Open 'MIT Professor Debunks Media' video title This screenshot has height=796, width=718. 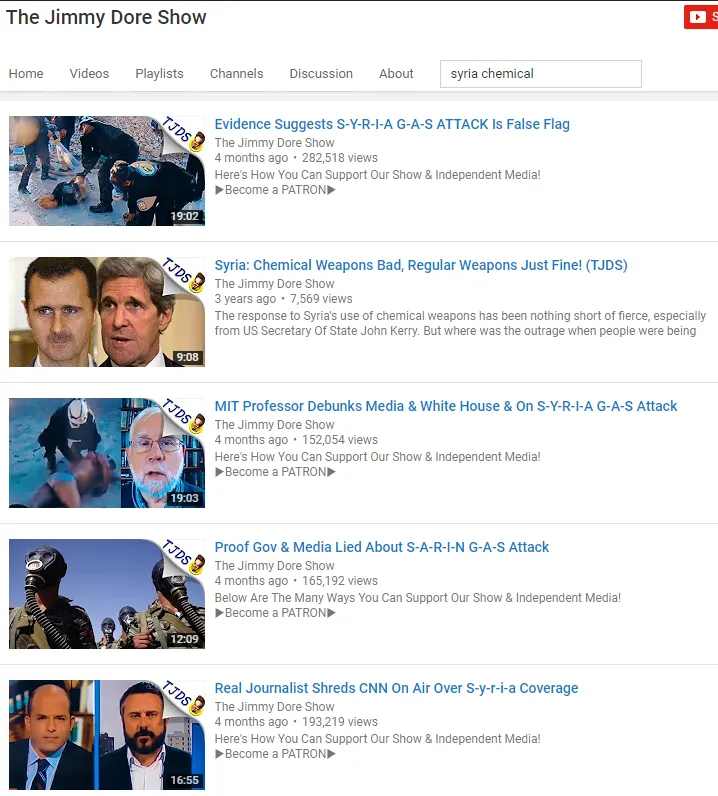(x=446, y=406)
